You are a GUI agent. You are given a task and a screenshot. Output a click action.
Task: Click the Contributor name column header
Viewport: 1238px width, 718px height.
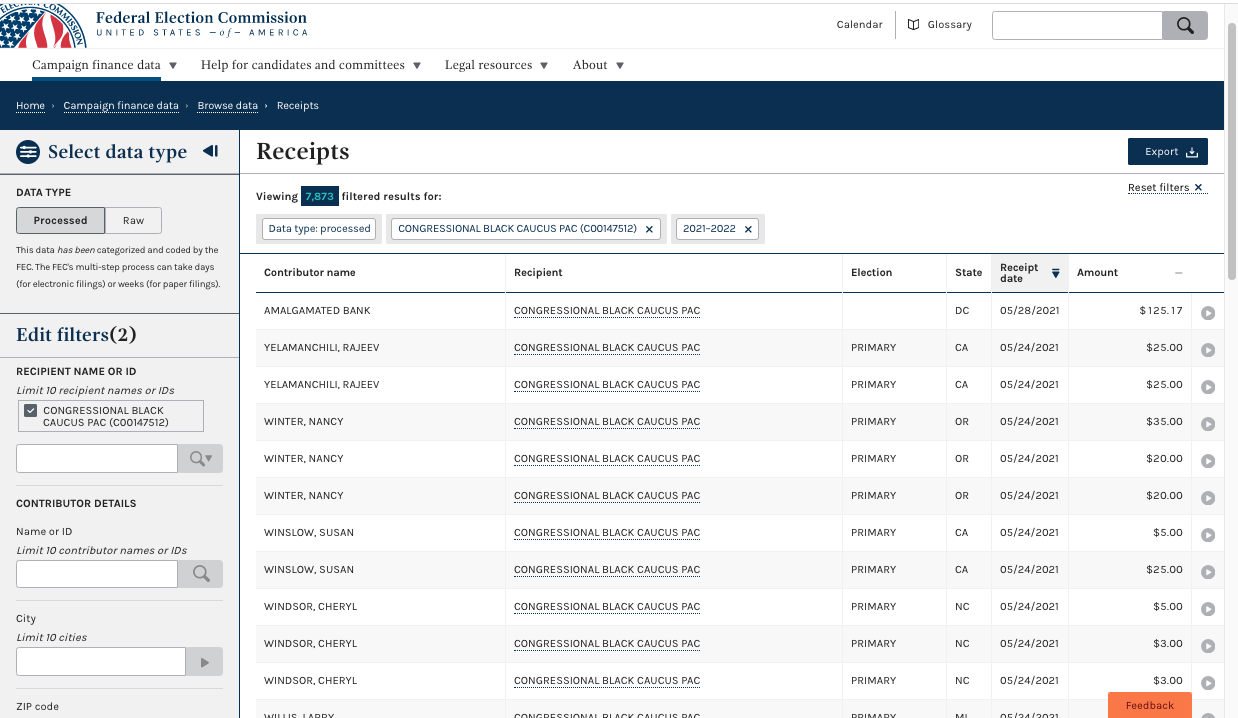point(381,273)
